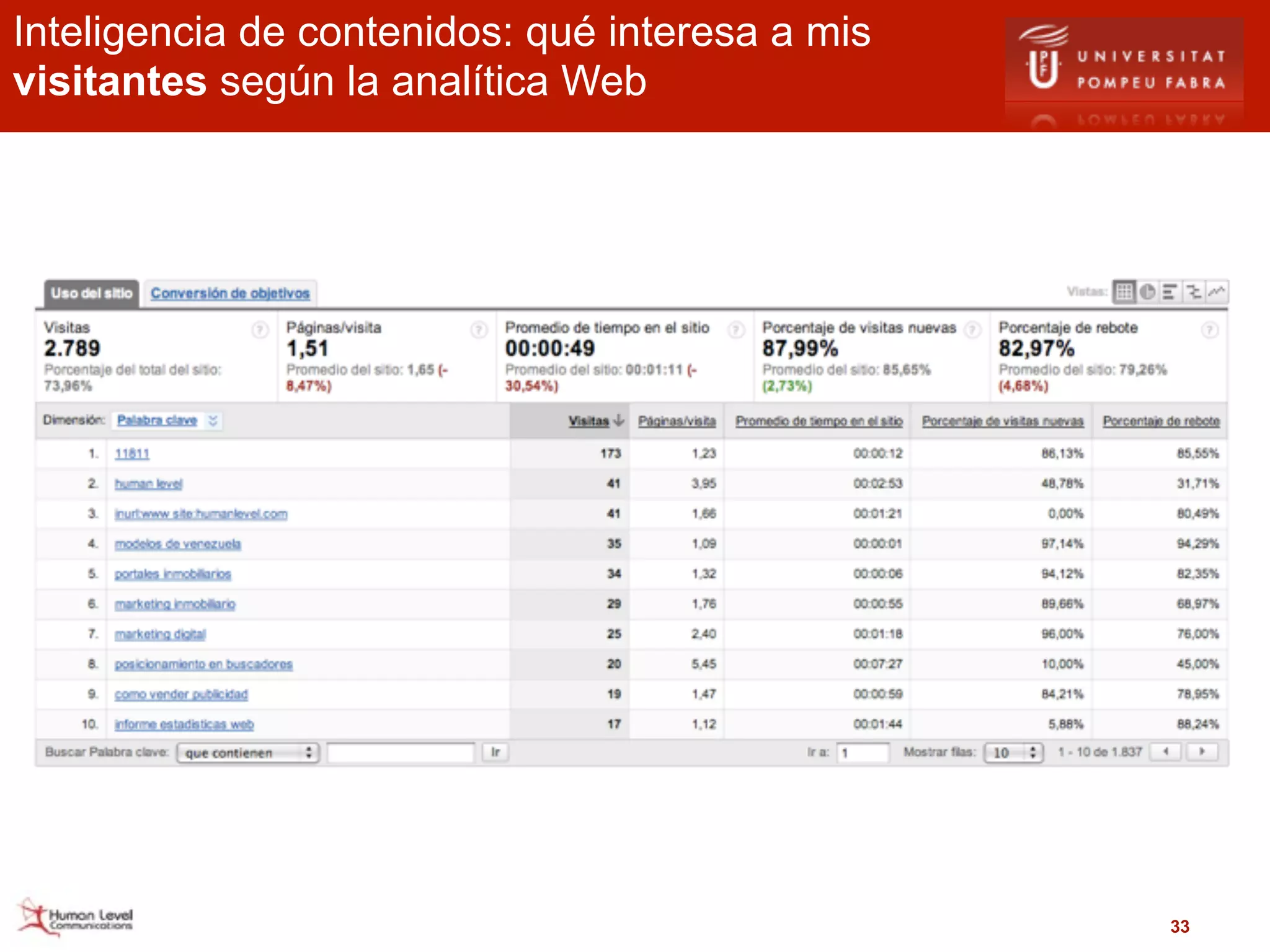Image resolution: width=1270 pixels, height=952 pixels.
Task: Switch to comparison view icon
Action: [1193, 292]
